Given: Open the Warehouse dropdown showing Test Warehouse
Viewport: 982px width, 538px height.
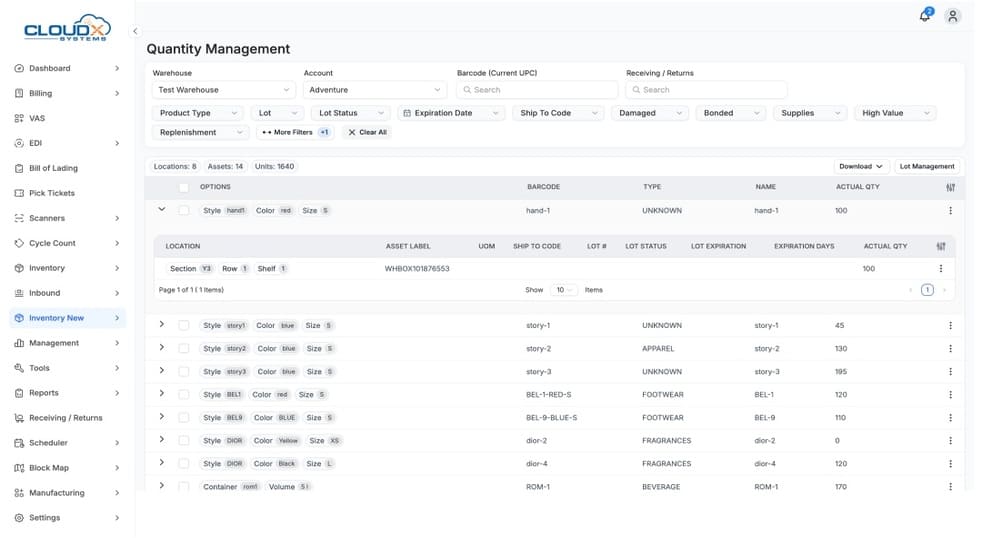Looking at the screenshot, I should 223,90.
